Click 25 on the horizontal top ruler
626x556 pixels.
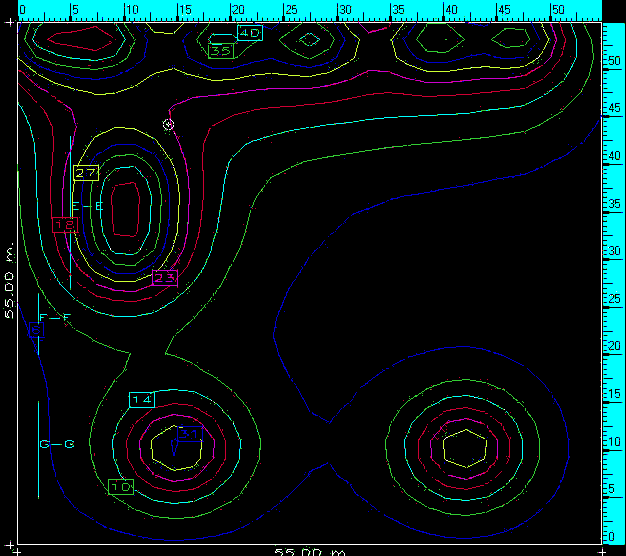pyautogui.click(x=291, y=10)
